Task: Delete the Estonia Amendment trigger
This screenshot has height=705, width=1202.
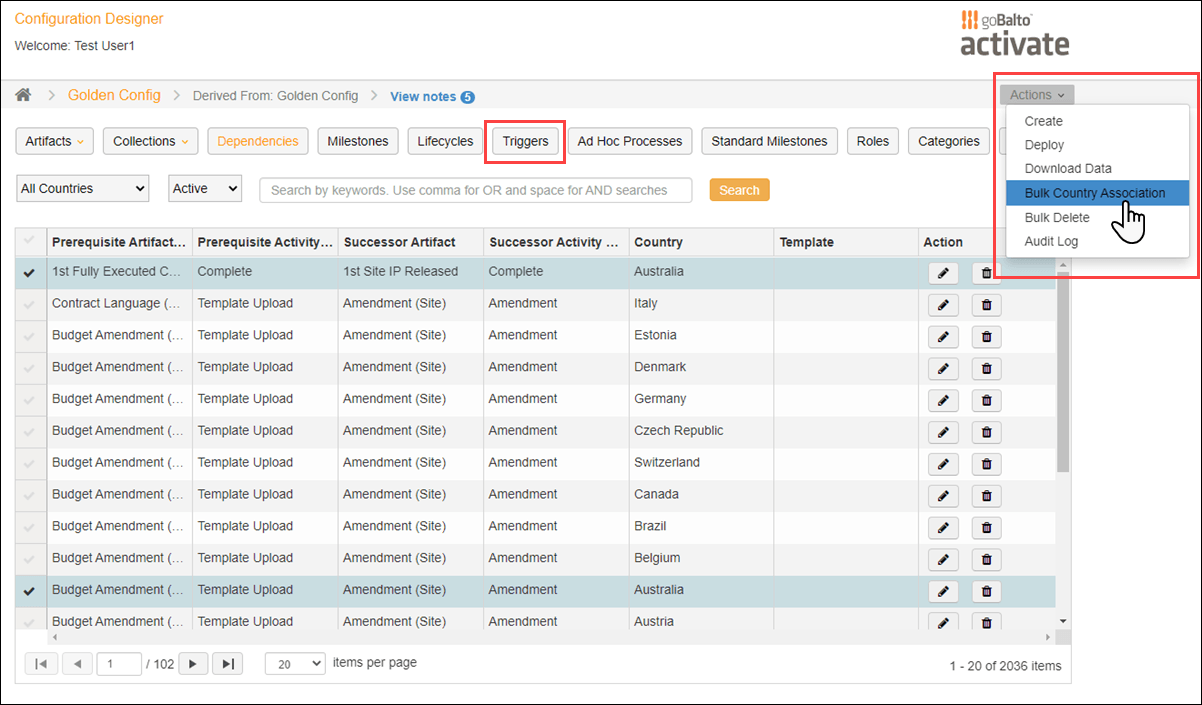Action: [986, 336]
